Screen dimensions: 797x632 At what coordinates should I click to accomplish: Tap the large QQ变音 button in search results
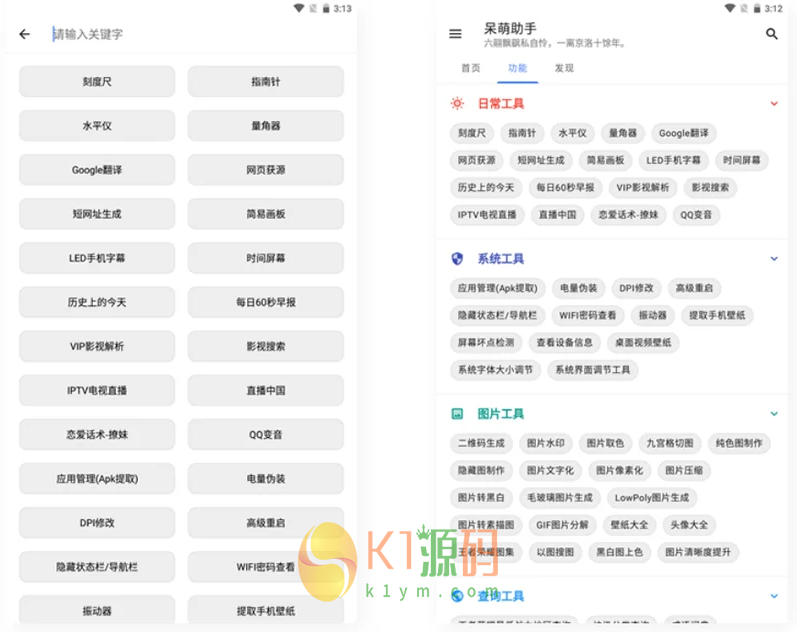coord(266,435)
